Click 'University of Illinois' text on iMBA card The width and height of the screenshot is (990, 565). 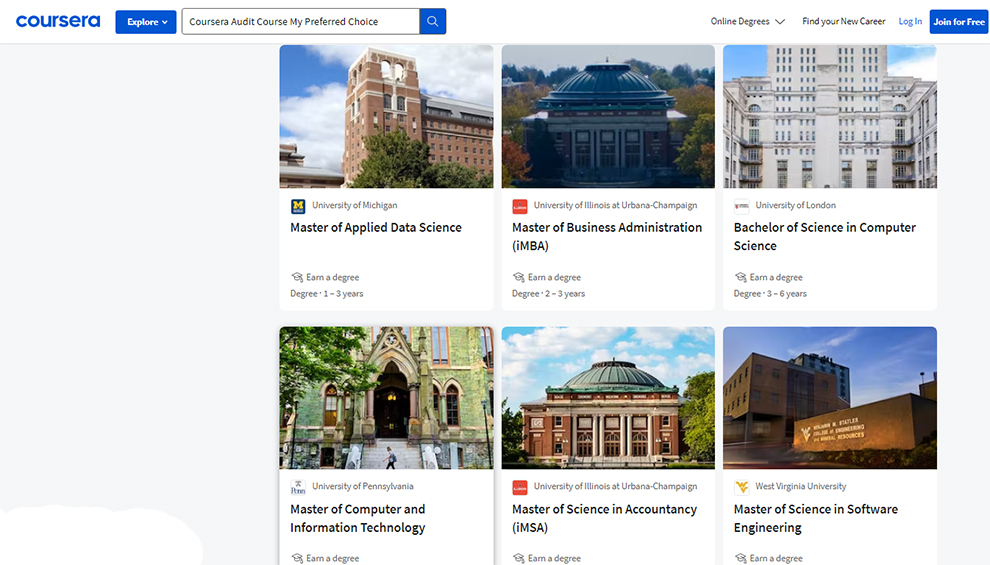point(615,205)
